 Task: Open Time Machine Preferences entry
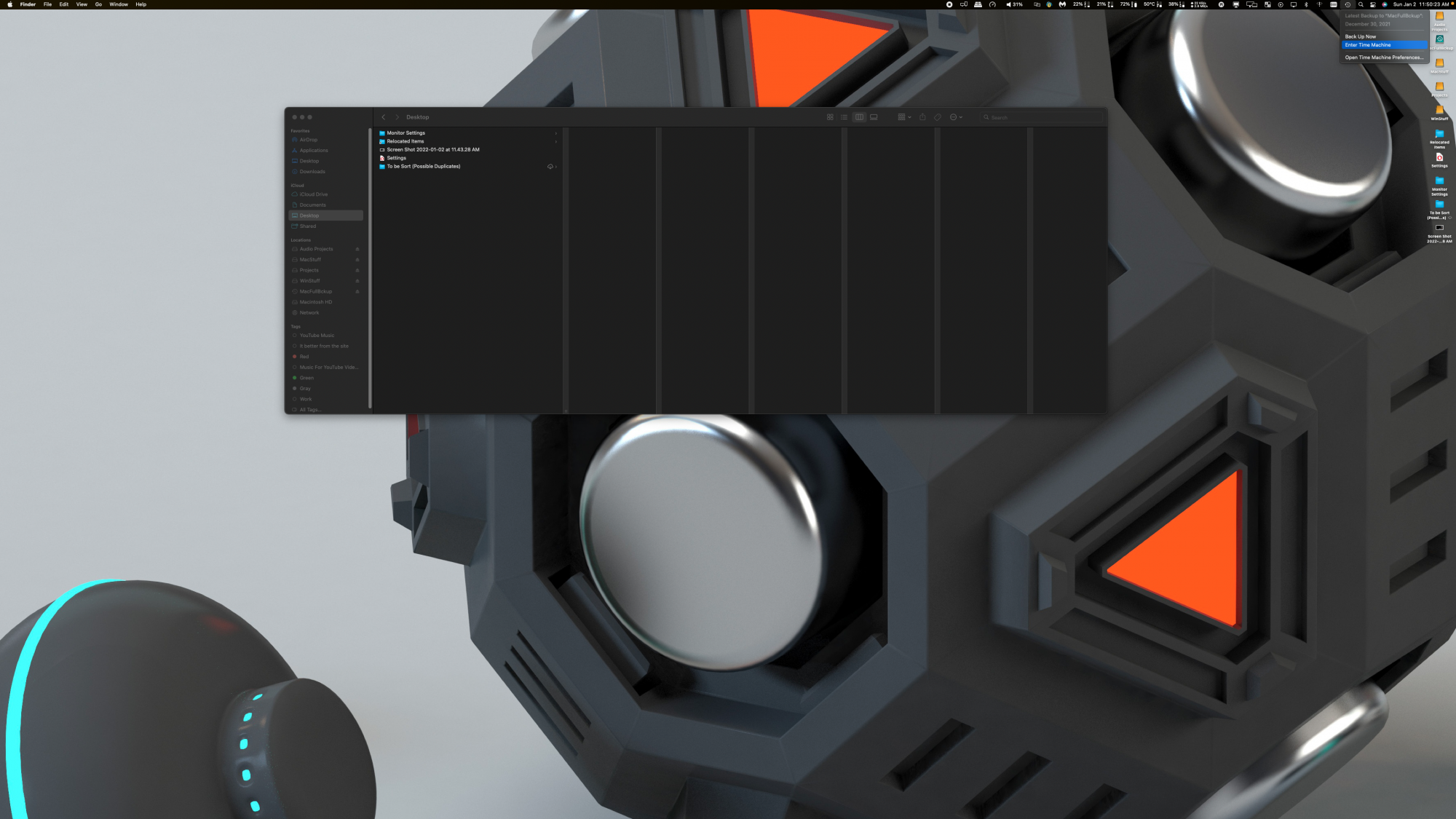tap(1383, 58)
